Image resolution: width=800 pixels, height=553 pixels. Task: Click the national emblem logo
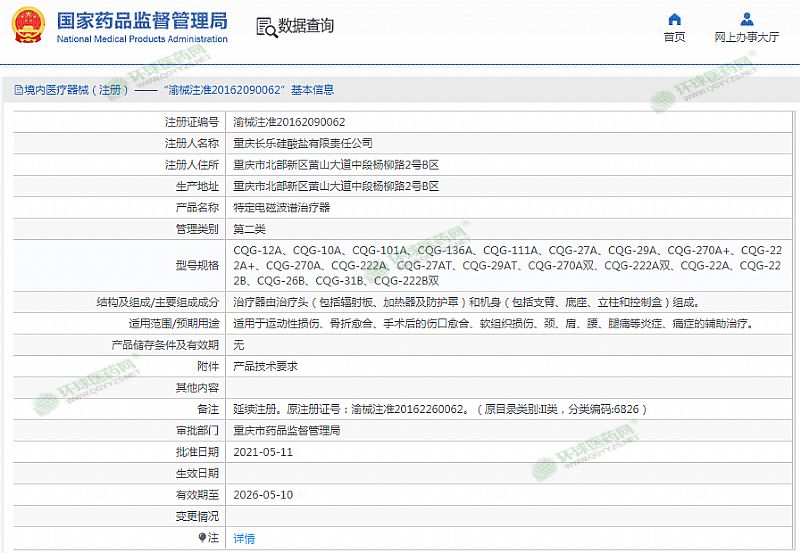coord(27,25)
